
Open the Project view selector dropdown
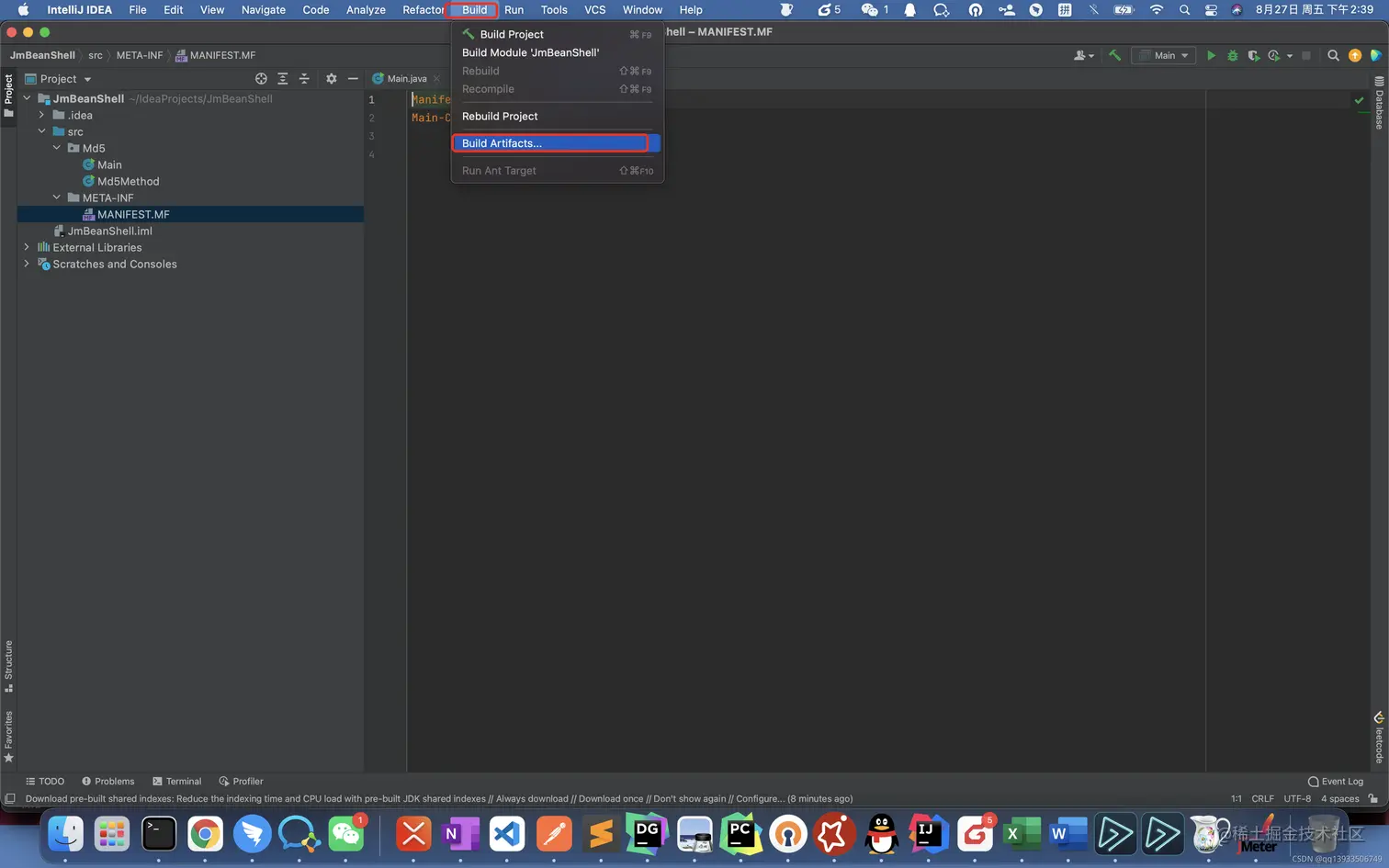[58, 79]
